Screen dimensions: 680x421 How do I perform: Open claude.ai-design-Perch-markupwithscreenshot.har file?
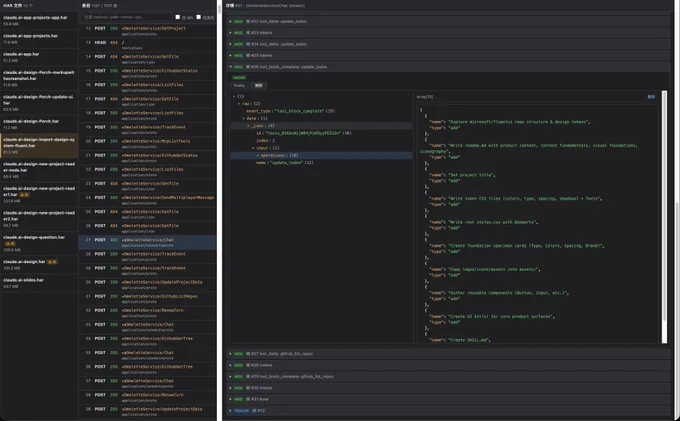tap(39, 78)
